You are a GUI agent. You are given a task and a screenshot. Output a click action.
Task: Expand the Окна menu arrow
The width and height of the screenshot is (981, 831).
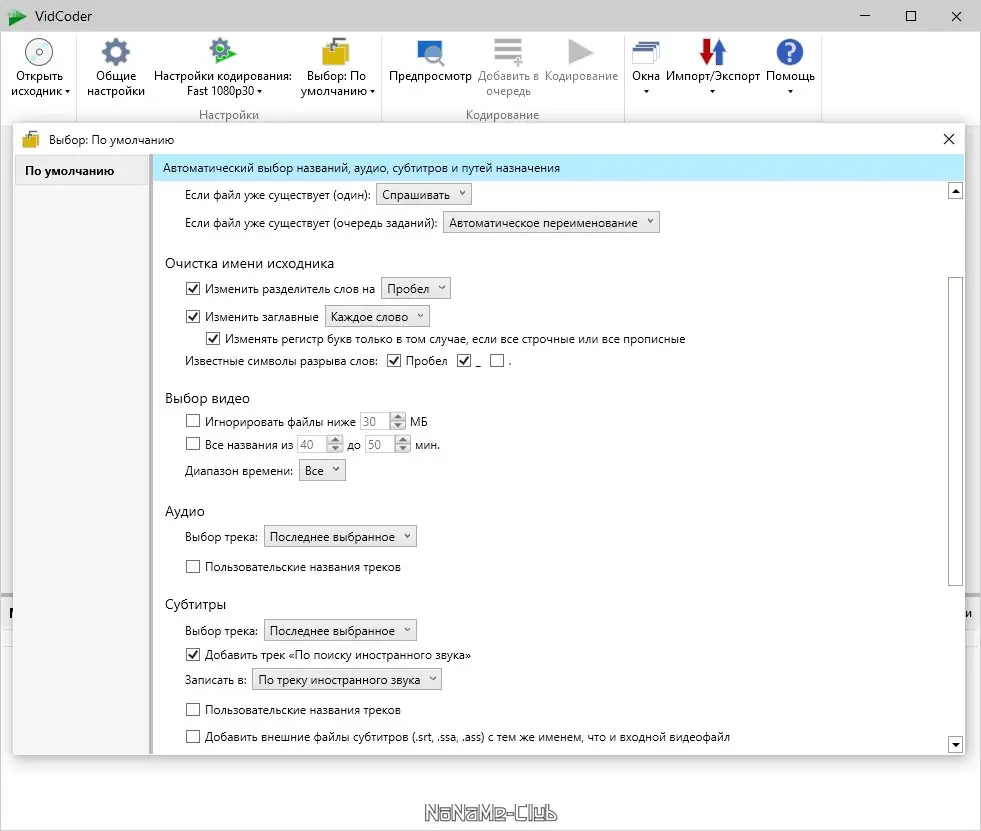coord(646,91)
